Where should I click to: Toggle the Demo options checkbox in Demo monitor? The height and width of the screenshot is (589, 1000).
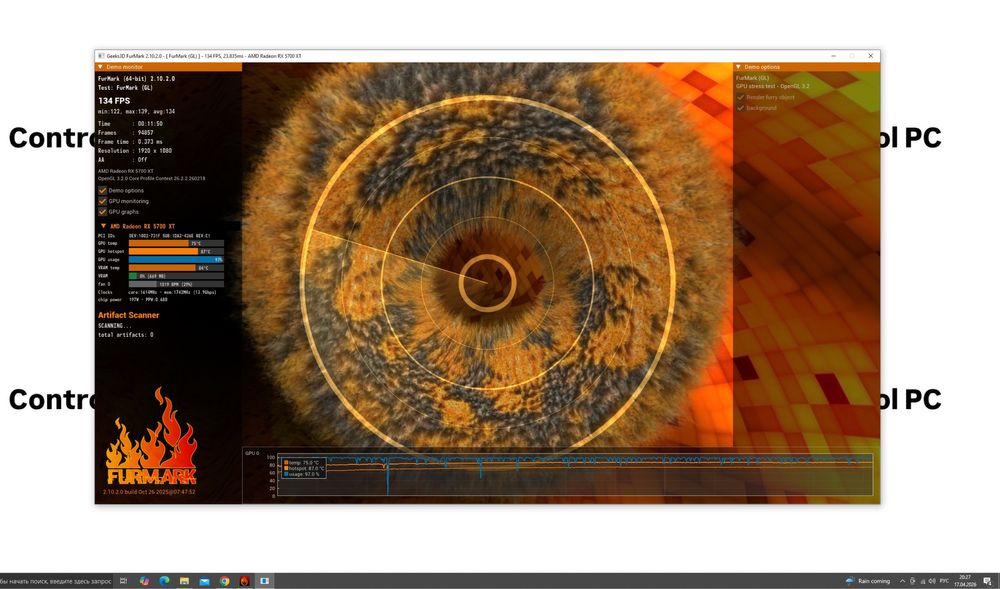(102, 191)
